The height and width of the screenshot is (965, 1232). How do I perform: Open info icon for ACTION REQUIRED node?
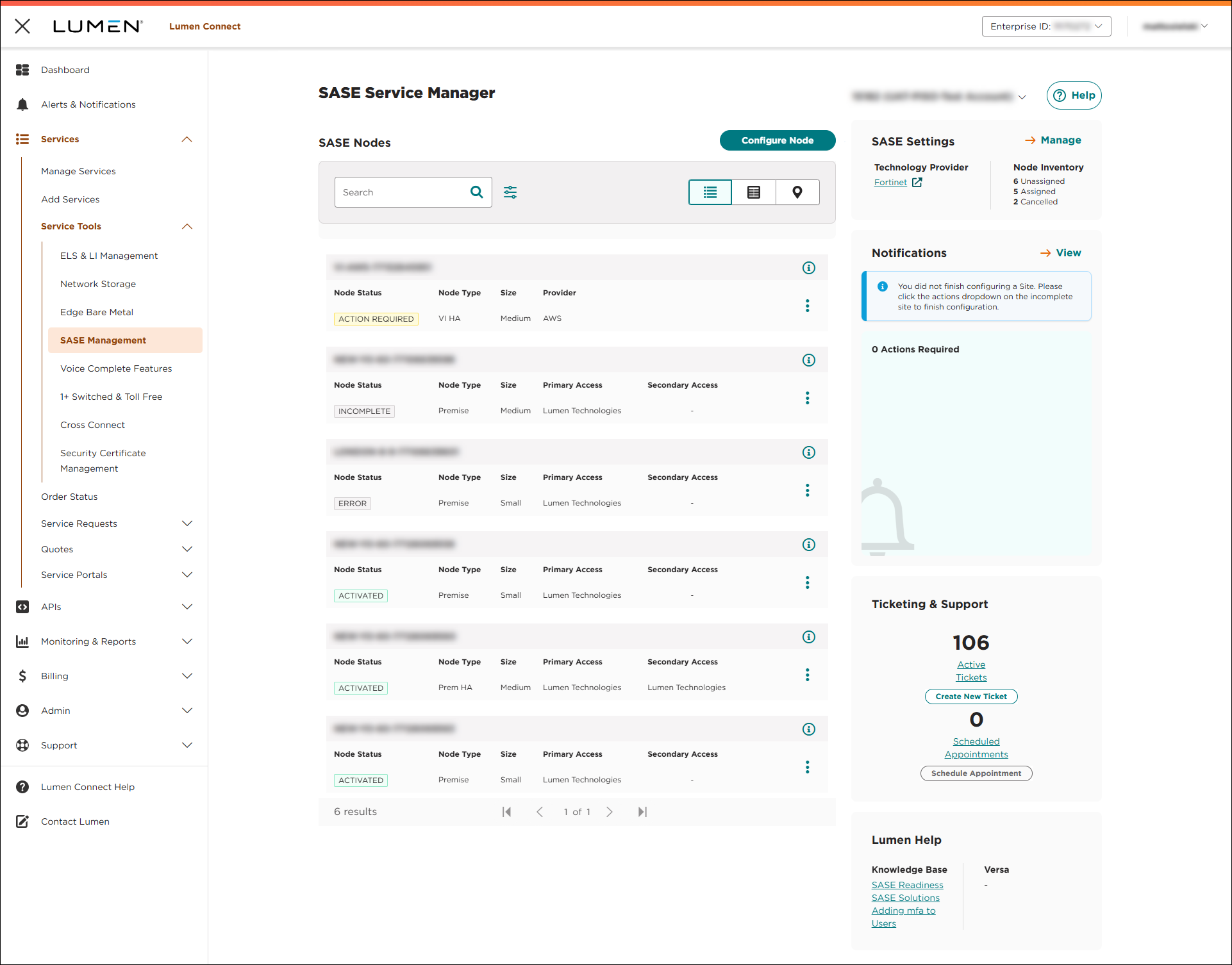(809, 268)
